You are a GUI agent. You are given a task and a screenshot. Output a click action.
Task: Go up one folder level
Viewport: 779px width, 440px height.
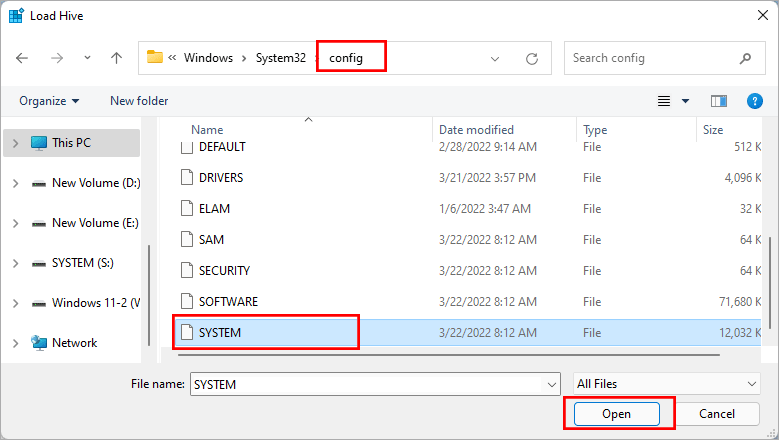[x=116, y=58]
